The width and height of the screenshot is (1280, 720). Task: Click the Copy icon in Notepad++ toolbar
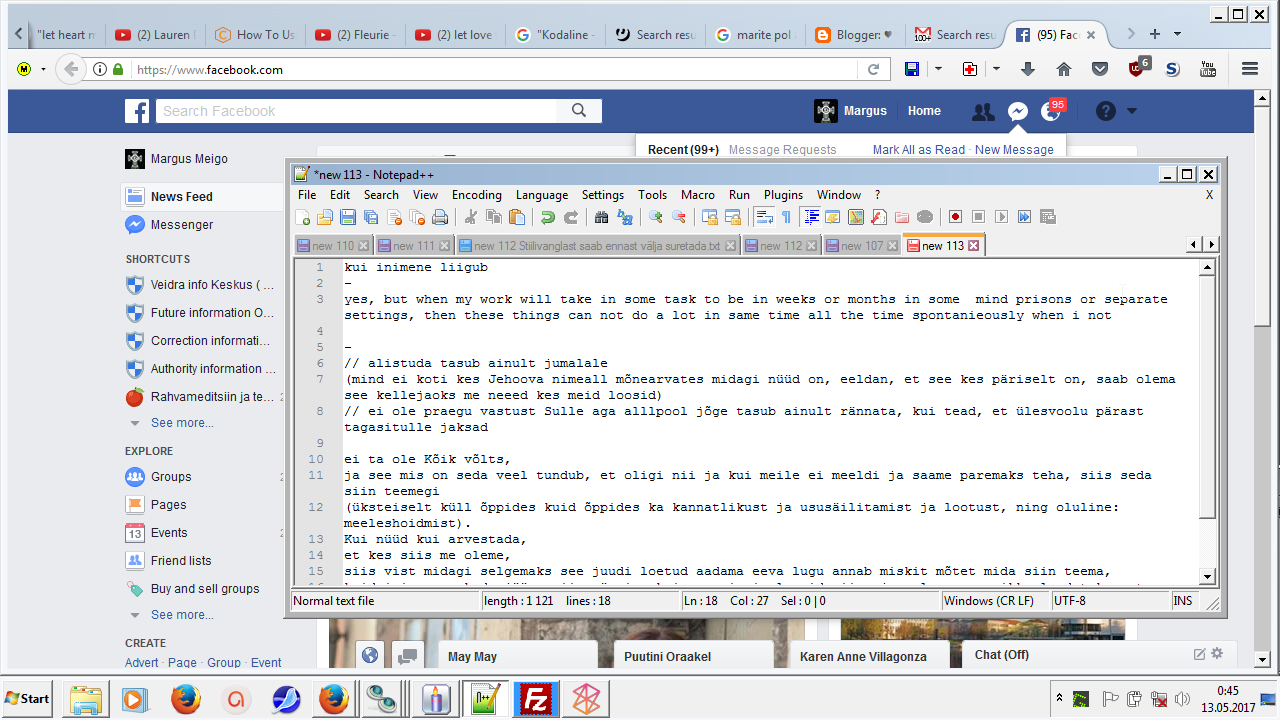[493, 217]
